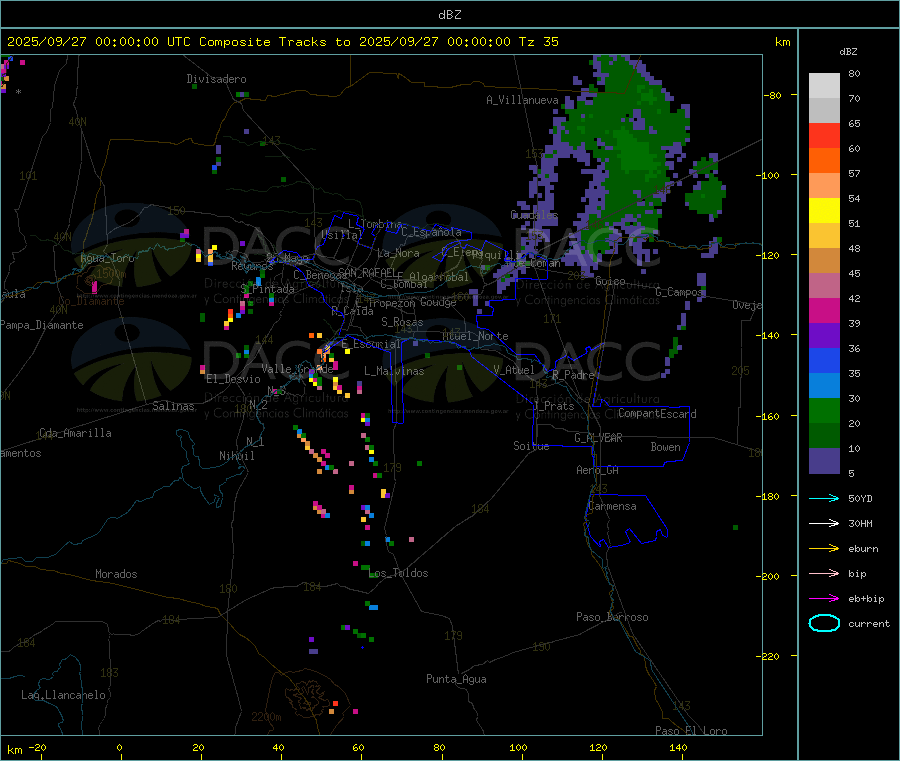Image resolution: width=900 pixels, height=761 pixels.
Task: Click the Bowen map label
Action: pos(665,447)
